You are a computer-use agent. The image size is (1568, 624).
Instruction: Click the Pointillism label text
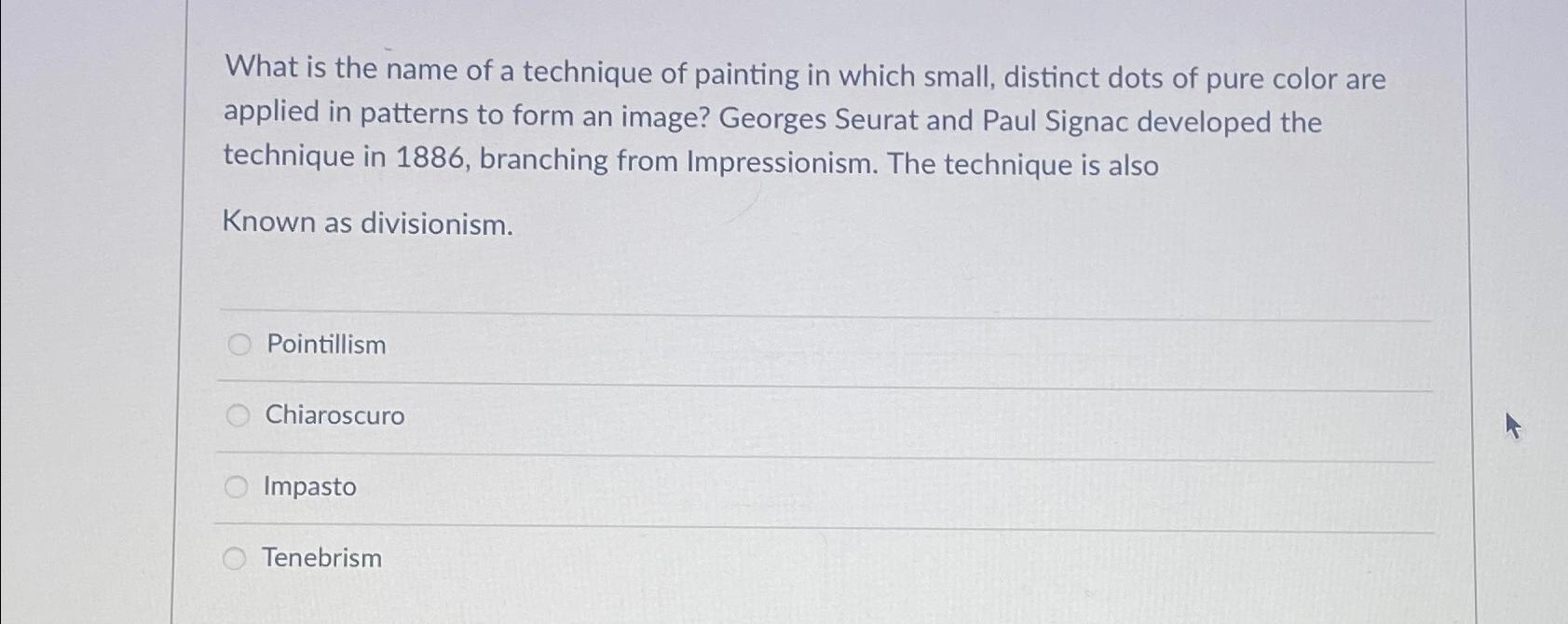click(x=325, y=346)
